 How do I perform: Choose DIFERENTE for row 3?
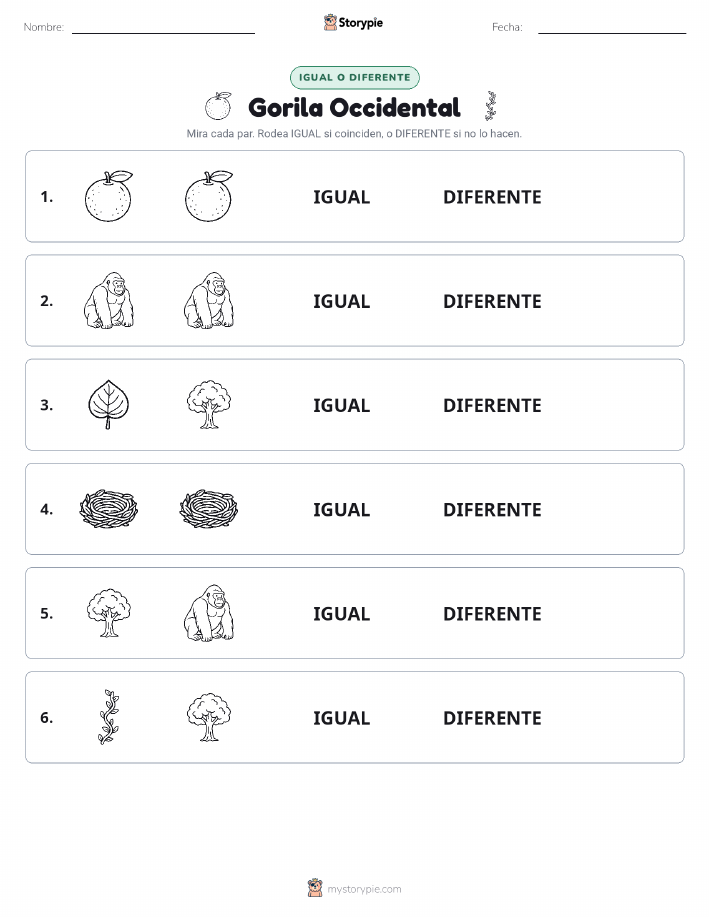coord(492,405)
